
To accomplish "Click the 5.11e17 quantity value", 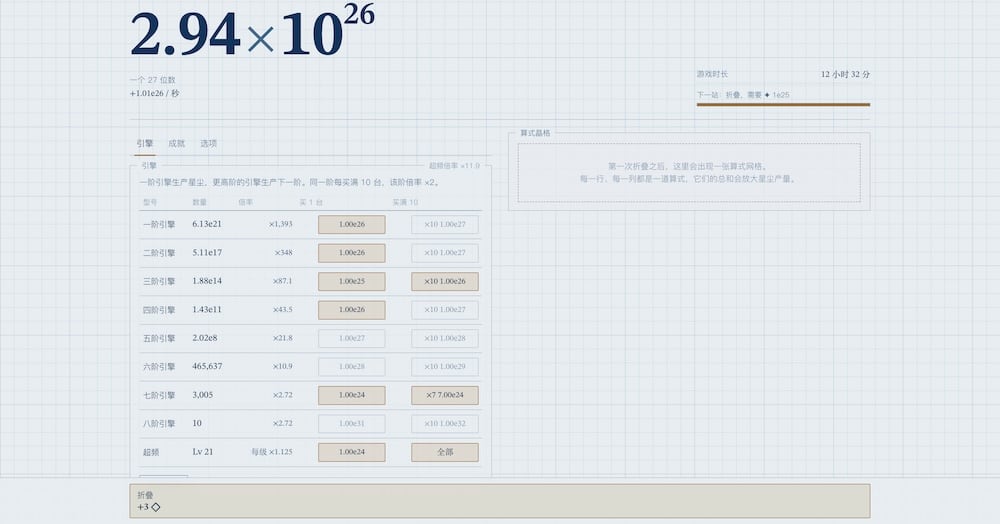I will pyautogui.click(x=207, y=252).
